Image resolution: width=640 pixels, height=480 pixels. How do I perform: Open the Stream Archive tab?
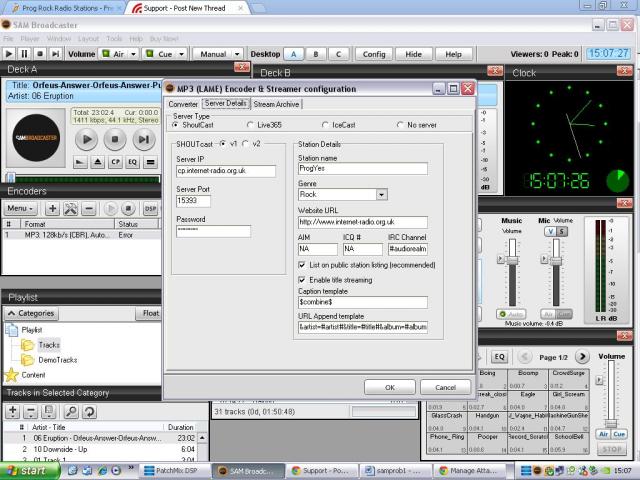[x=276, y=104]
